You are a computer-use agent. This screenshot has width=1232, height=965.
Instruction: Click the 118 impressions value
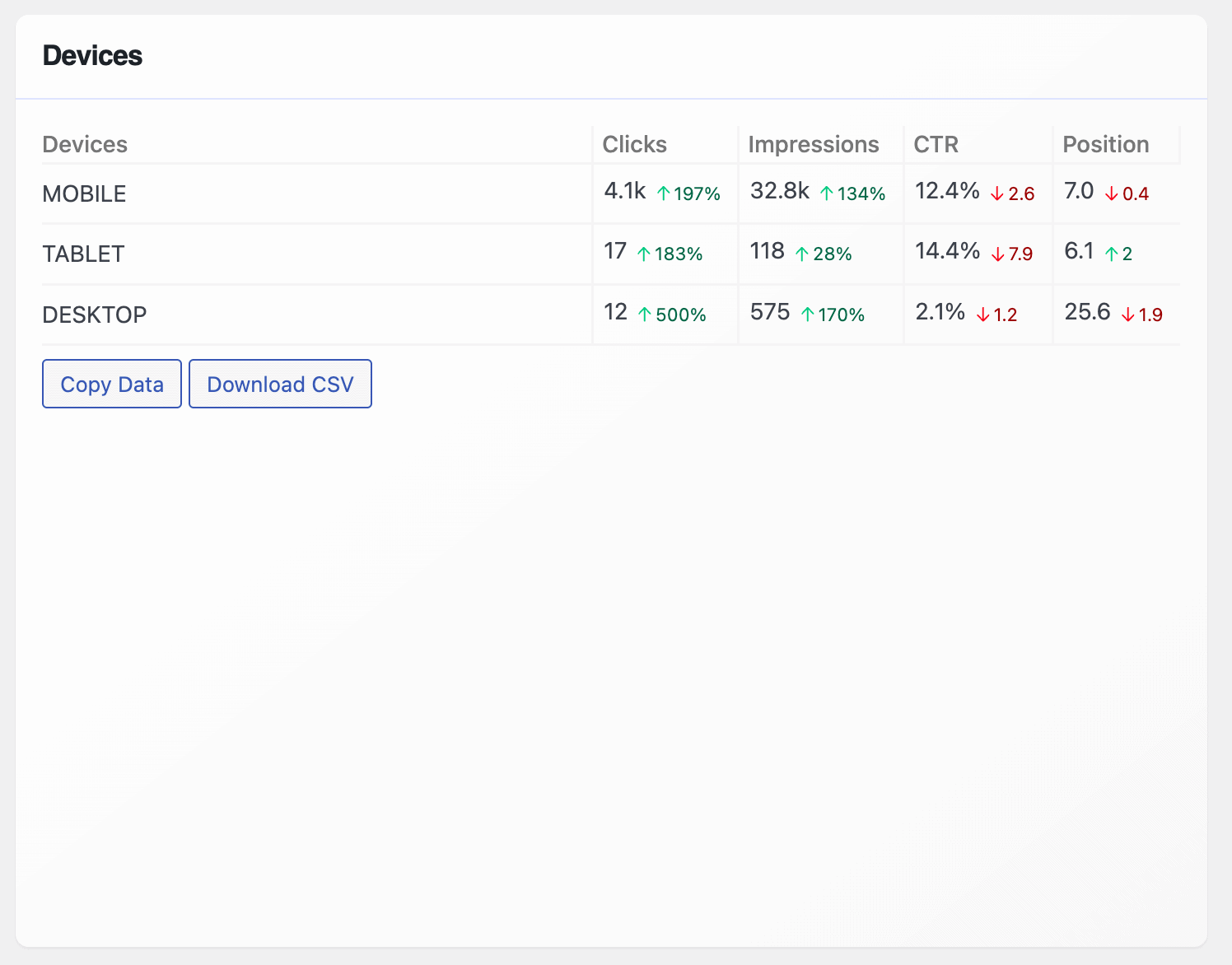pos(767,251)
